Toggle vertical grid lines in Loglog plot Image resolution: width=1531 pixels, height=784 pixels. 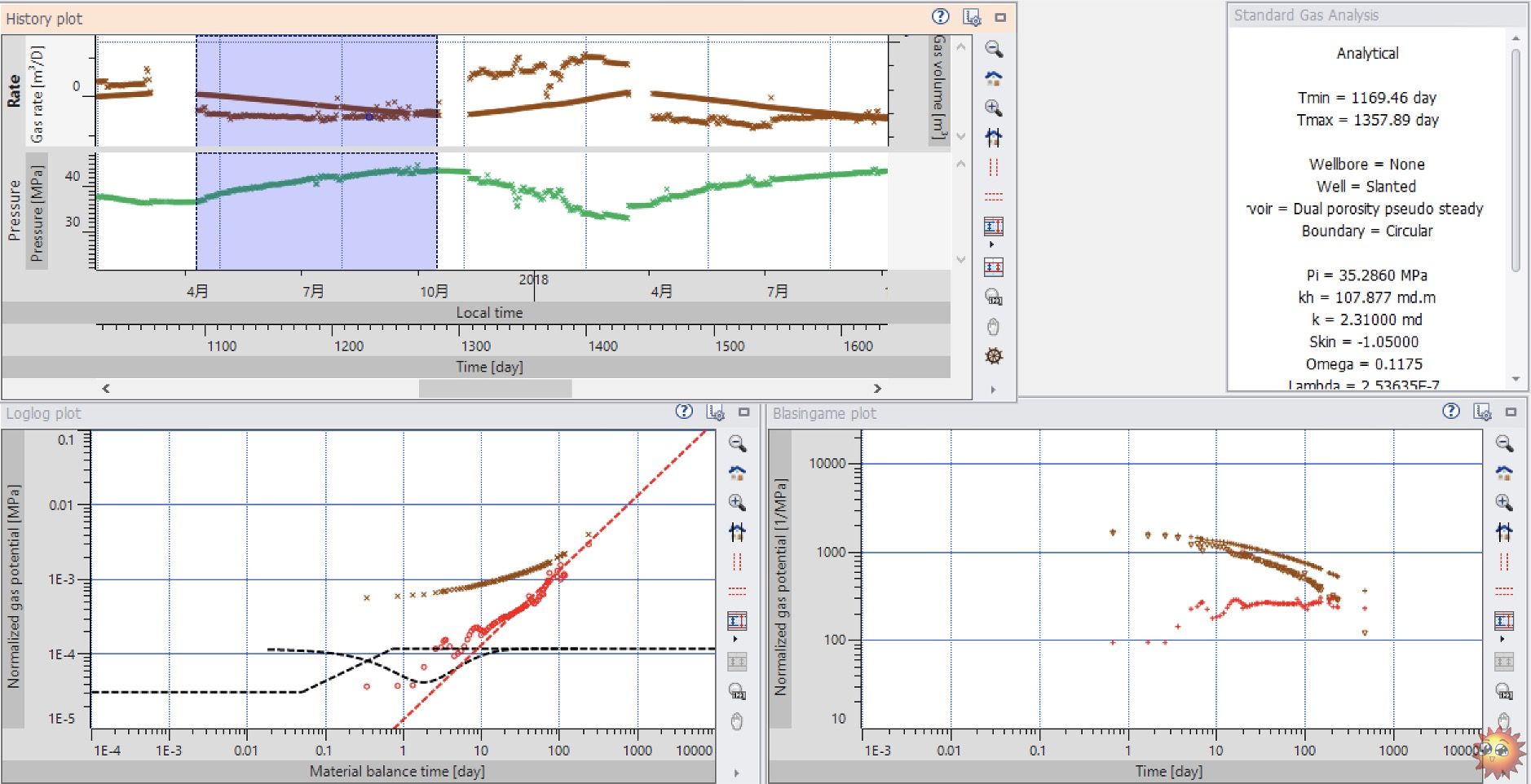[x=737, y=562]
